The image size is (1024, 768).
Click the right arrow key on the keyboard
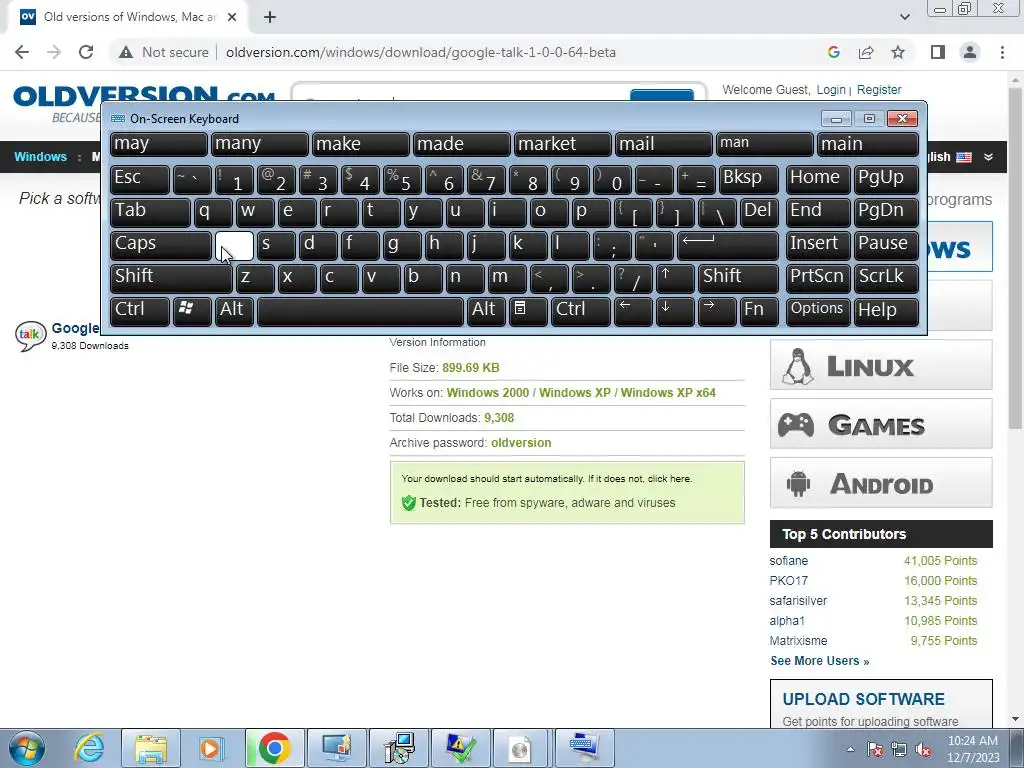[x=716, y=310]
